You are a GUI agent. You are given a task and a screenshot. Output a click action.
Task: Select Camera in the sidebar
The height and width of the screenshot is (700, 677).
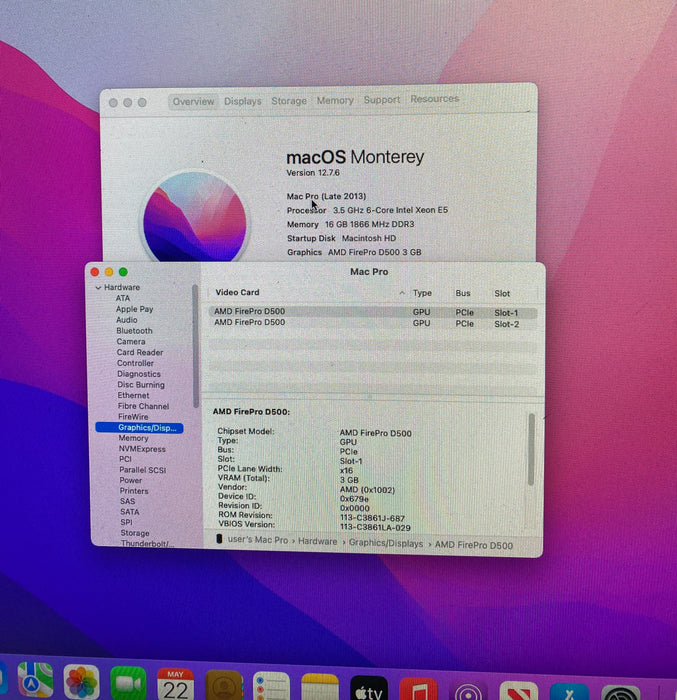[131, 342]
